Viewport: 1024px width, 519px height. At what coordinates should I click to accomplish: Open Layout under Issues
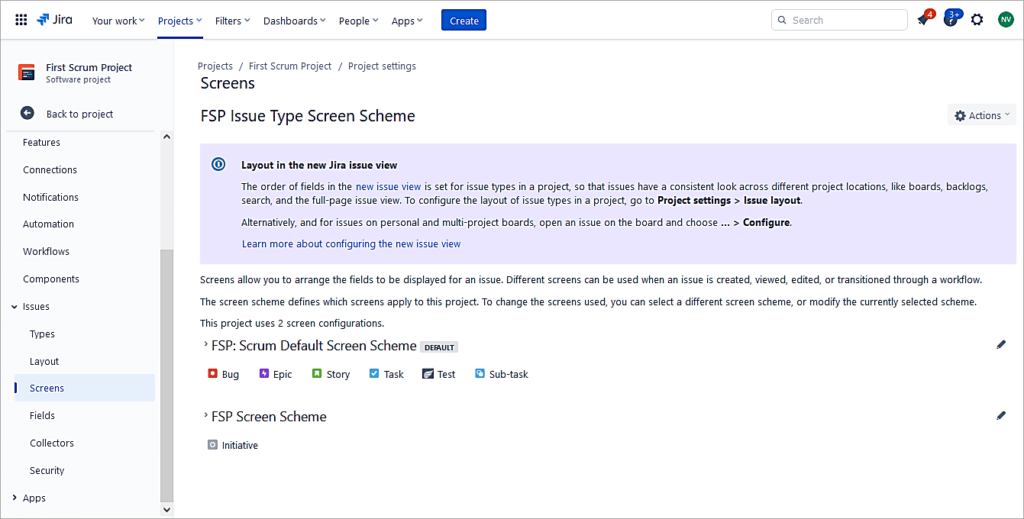44,361
